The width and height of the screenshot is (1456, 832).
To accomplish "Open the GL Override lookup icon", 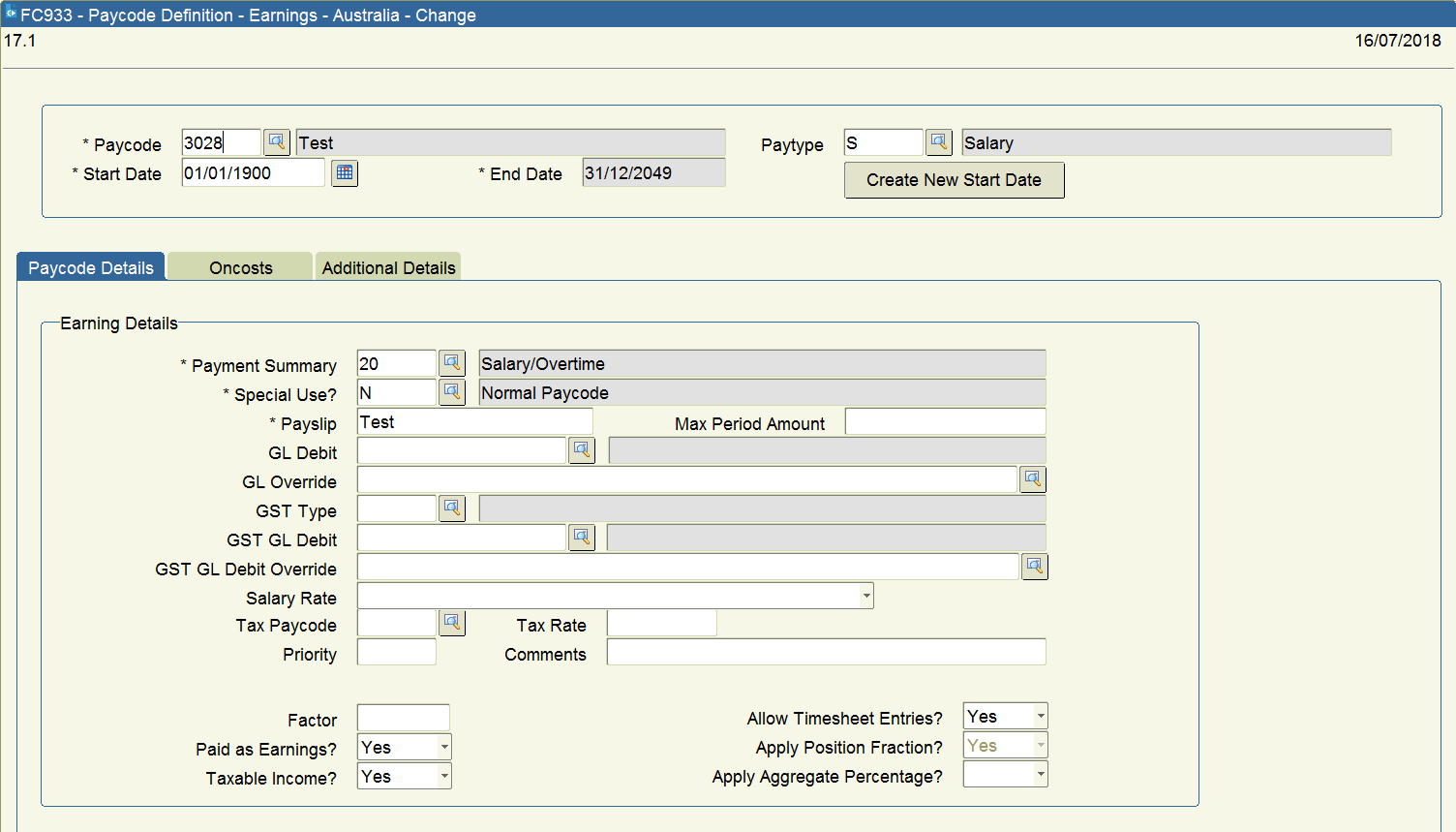I will click(1032, 478).
